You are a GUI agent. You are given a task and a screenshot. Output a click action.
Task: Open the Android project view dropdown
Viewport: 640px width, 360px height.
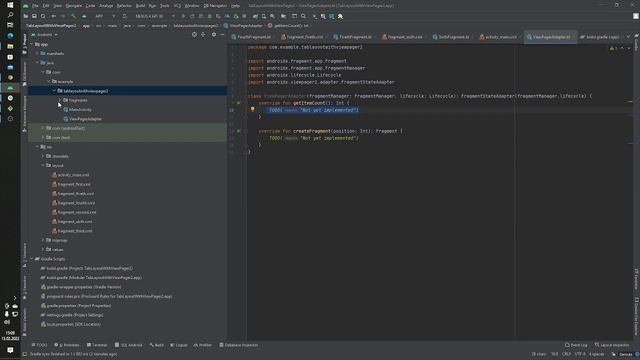point(45,35)
